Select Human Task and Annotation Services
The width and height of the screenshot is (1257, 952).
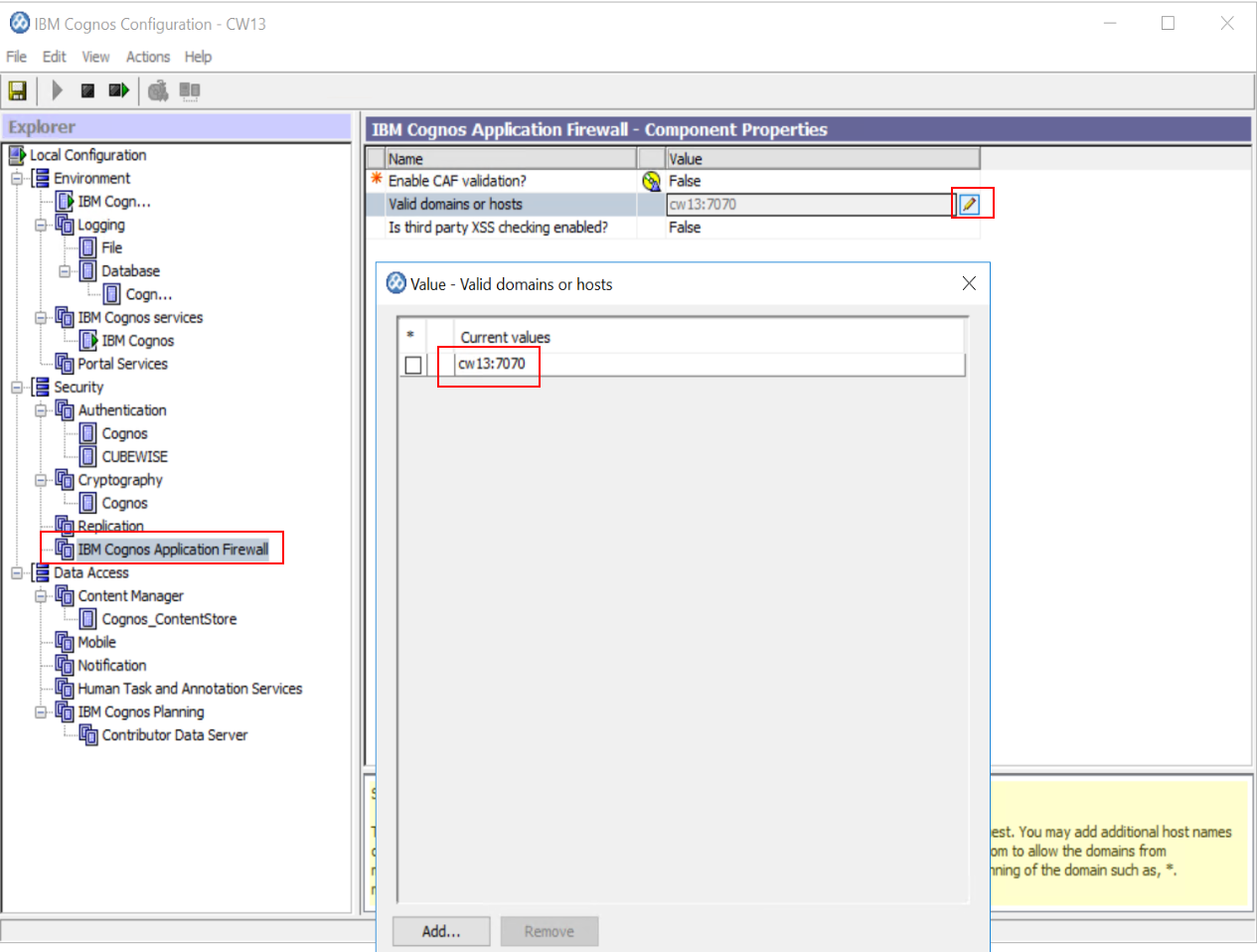(190, 689)
